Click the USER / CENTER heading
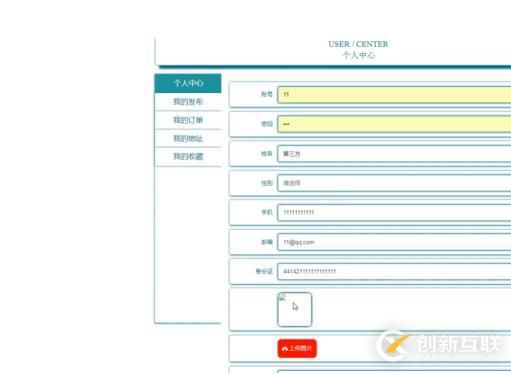 coord(358,44)
